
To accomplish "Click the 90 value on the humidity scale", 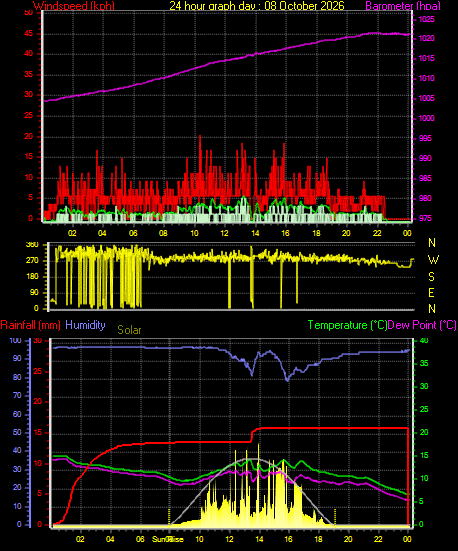I will (x=17, y=358).
